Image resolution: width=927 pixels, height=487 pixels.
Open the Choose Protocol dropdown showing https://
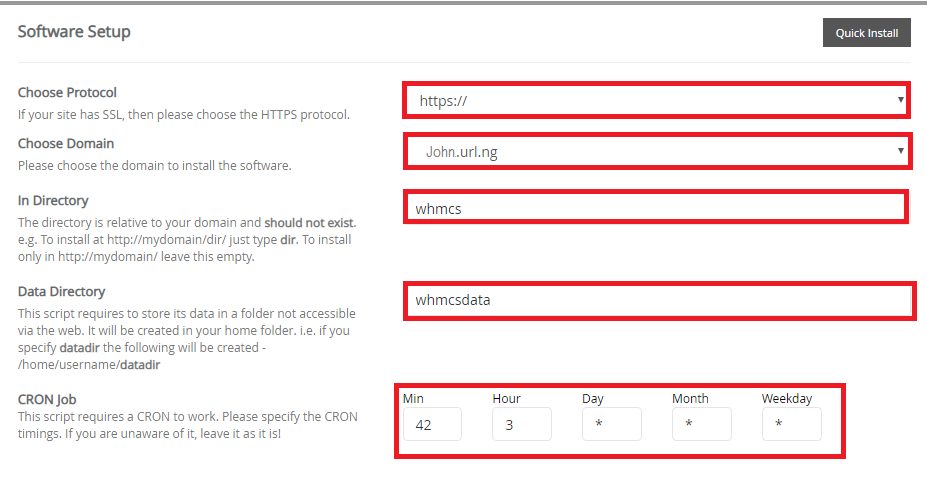coord(656,100)
